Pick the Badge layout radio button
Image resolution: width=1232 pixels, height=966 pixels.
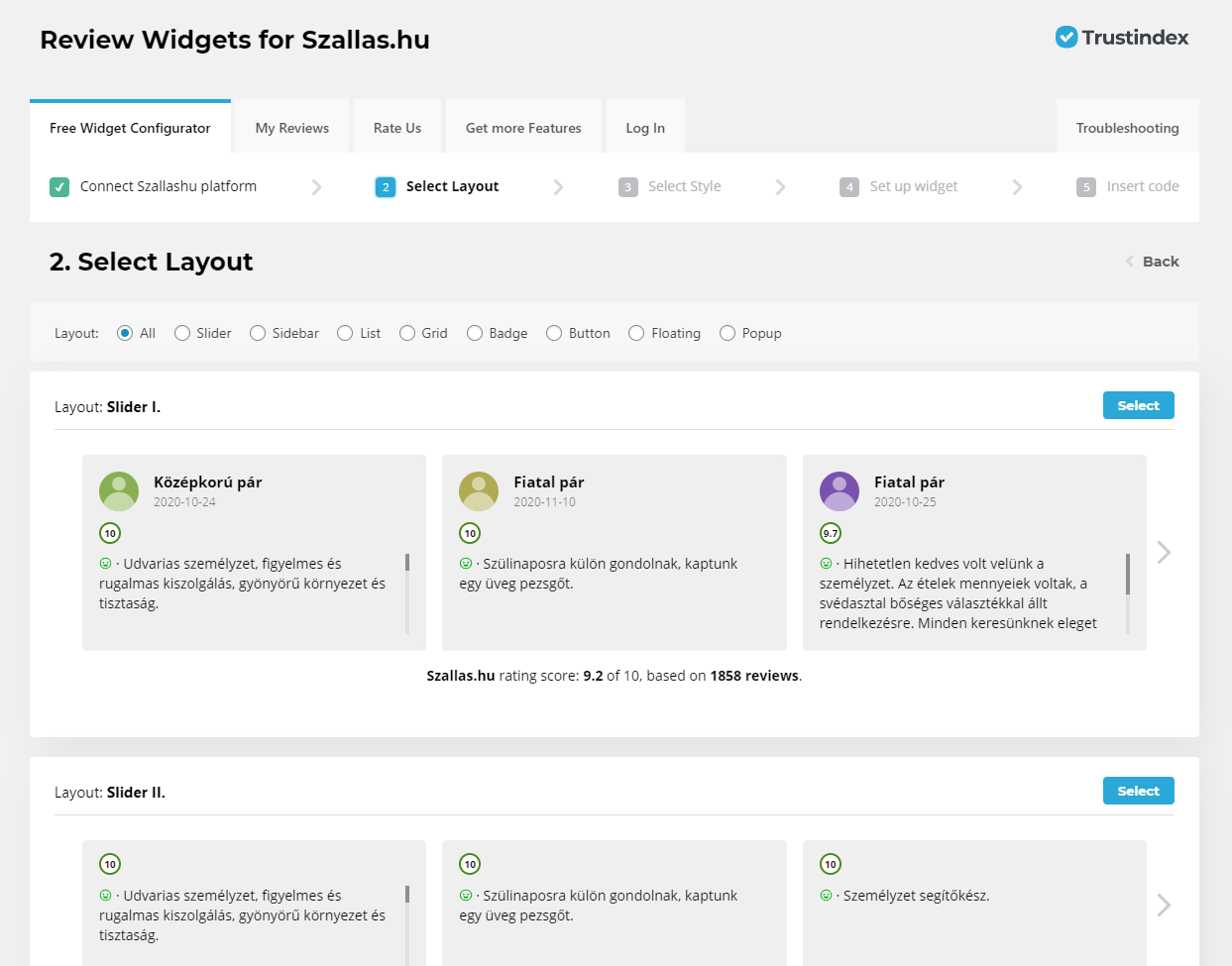(x=475, y=333)
